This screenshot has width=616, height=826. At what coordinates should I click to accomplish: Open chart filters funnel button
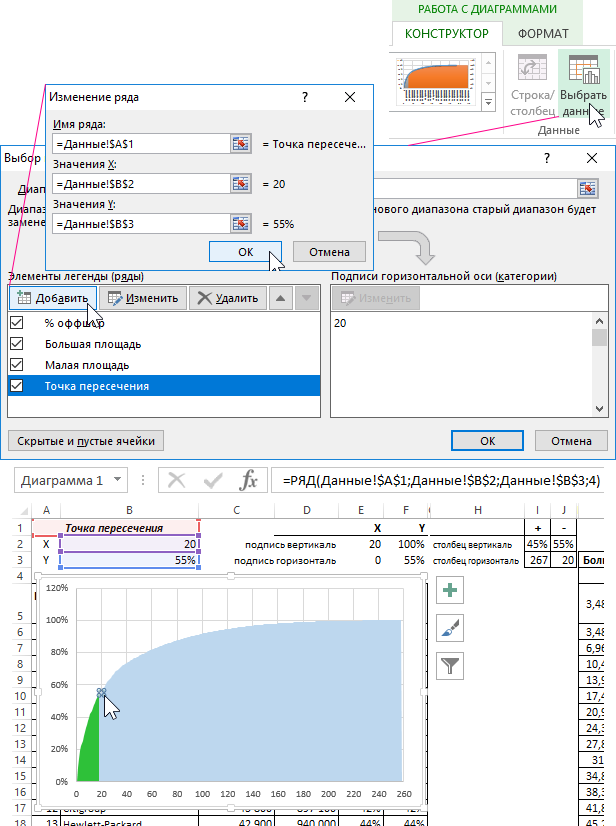point(451,663)
